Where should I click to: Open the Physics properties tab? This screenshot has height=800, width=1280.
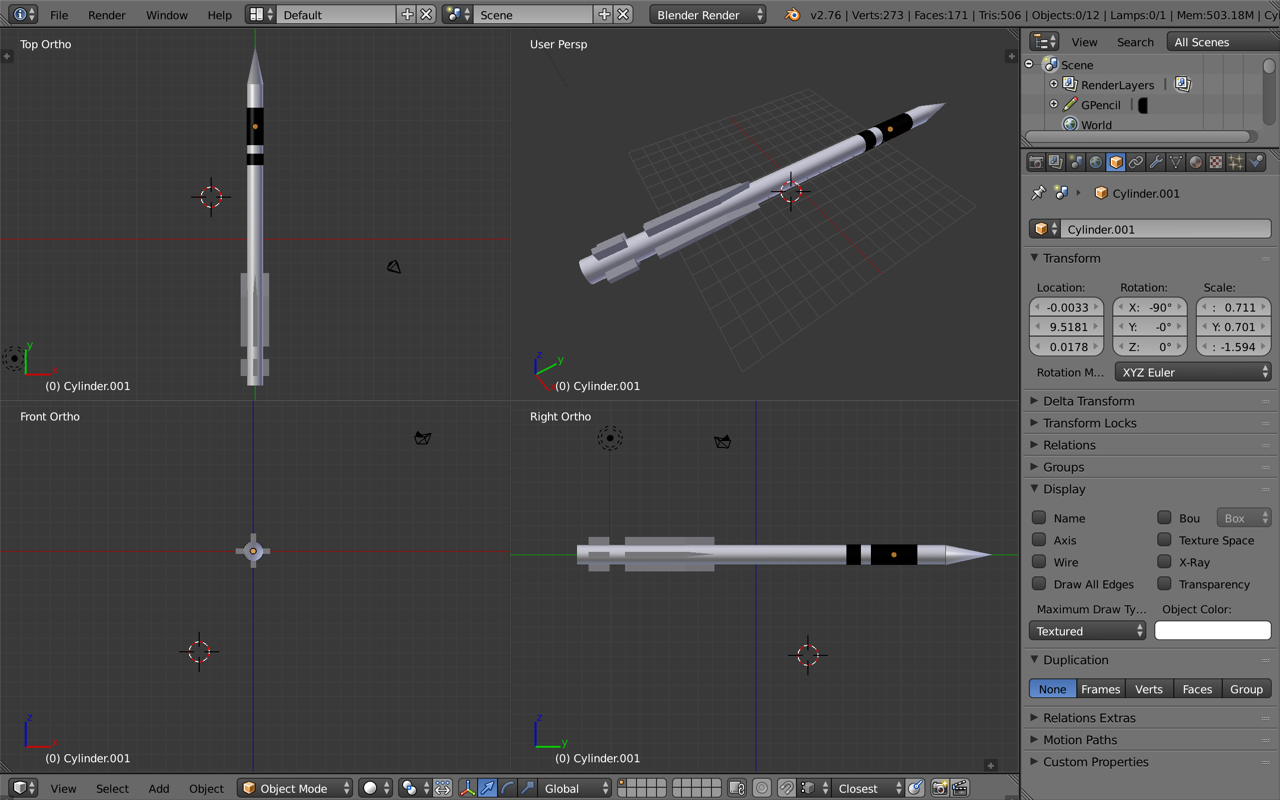(x=1256, y=162)
